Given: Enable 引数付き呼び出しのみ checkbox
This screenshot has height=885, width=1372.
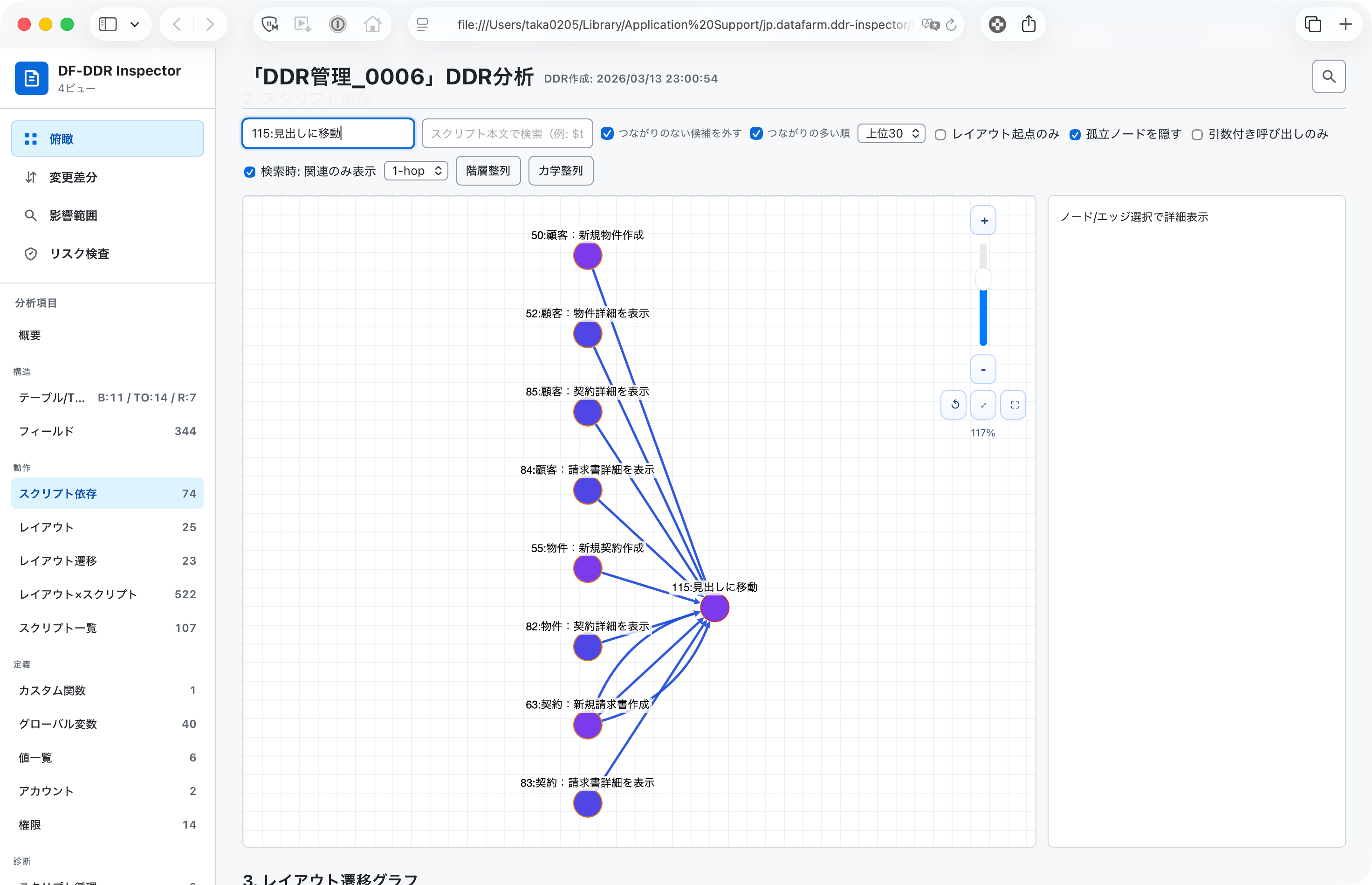Looking at the screenshot, I should point(1197,134).
